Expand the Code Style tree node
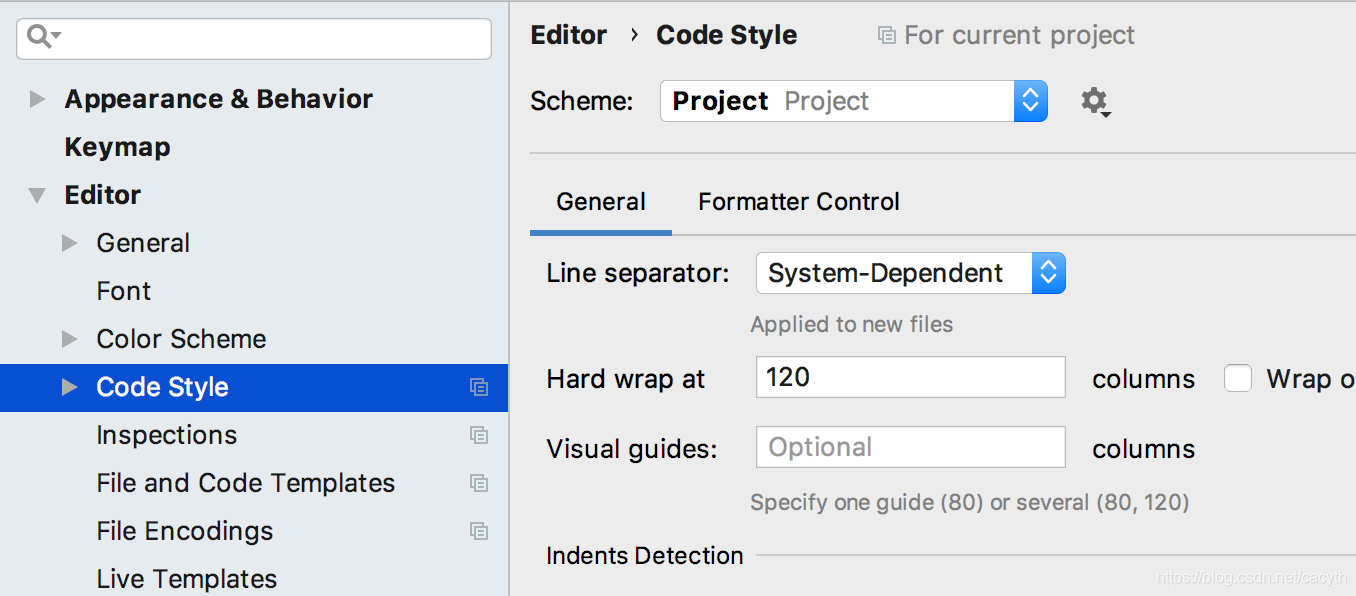Viewport: 1356px width, 596px height. pos(69,387)
